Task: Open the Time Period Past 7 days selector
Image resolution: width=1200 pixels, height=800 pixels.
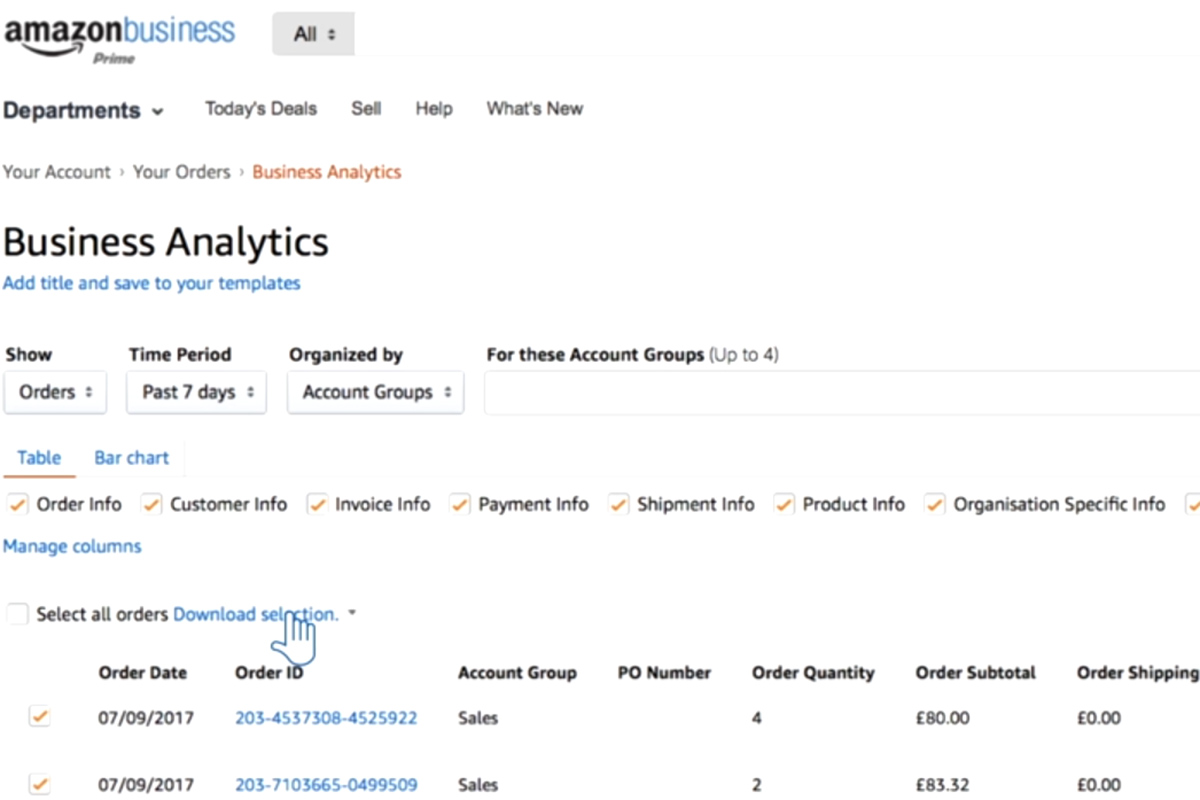Action: pyautogui.click(x=196, y=392)
